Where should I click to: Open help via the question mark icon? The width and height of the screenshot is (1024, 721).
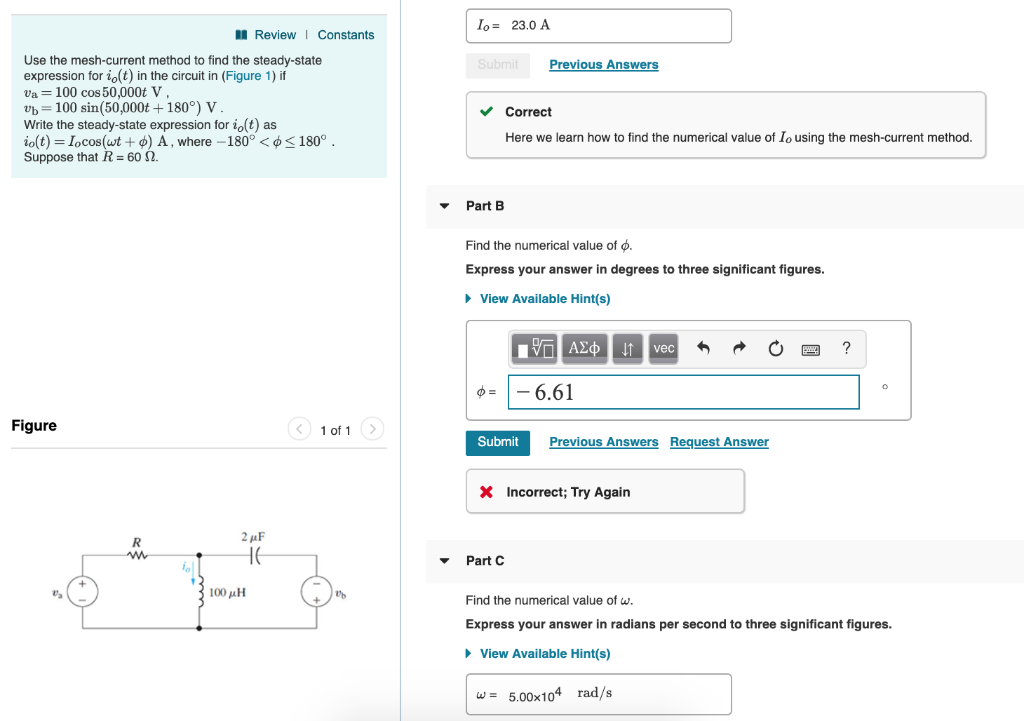coord(845,348)
